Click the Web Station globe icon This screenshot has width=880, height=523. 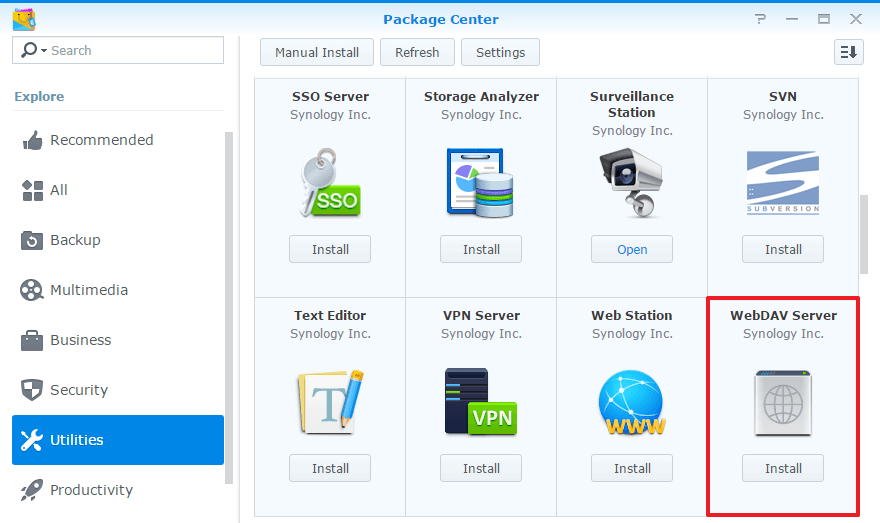[632, 402]
